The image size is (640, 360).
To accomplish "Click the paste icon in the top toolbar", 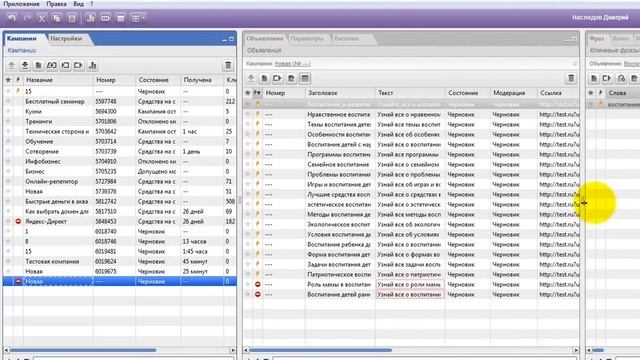I will (72, 18).
